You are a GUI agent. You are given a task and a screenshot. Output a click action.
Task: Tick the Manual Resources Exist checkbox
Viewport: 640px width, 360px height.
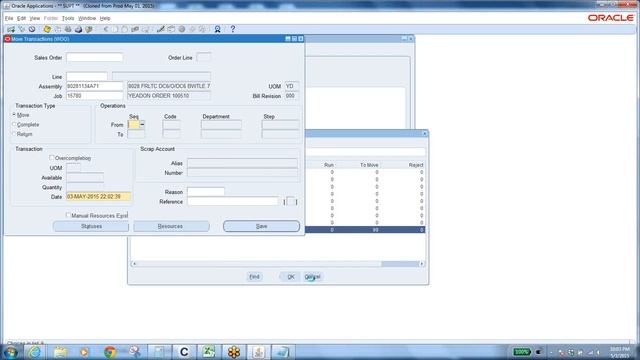click(68, 215)
